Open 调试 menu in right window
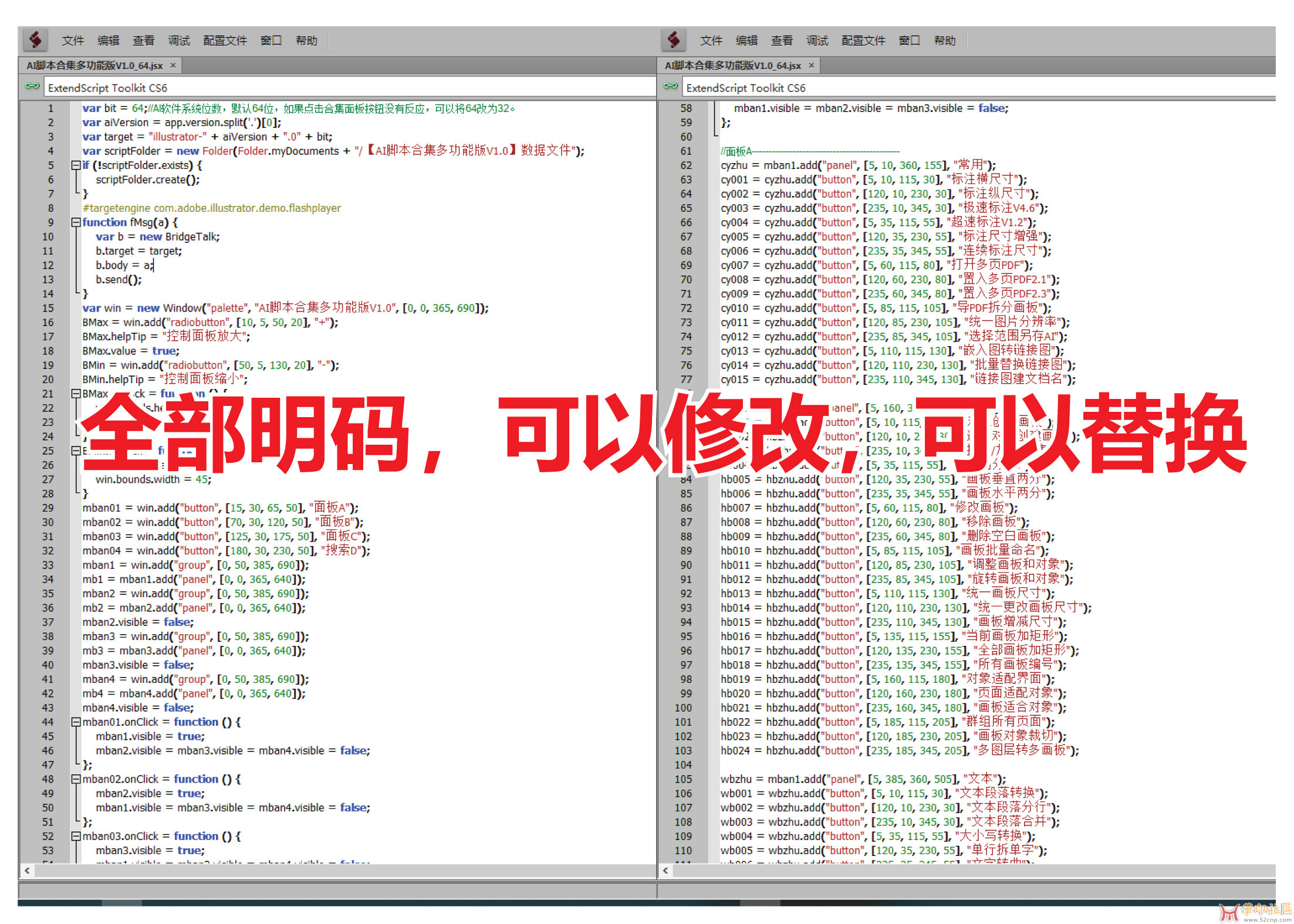1294x924 pixels. point(817,40)
